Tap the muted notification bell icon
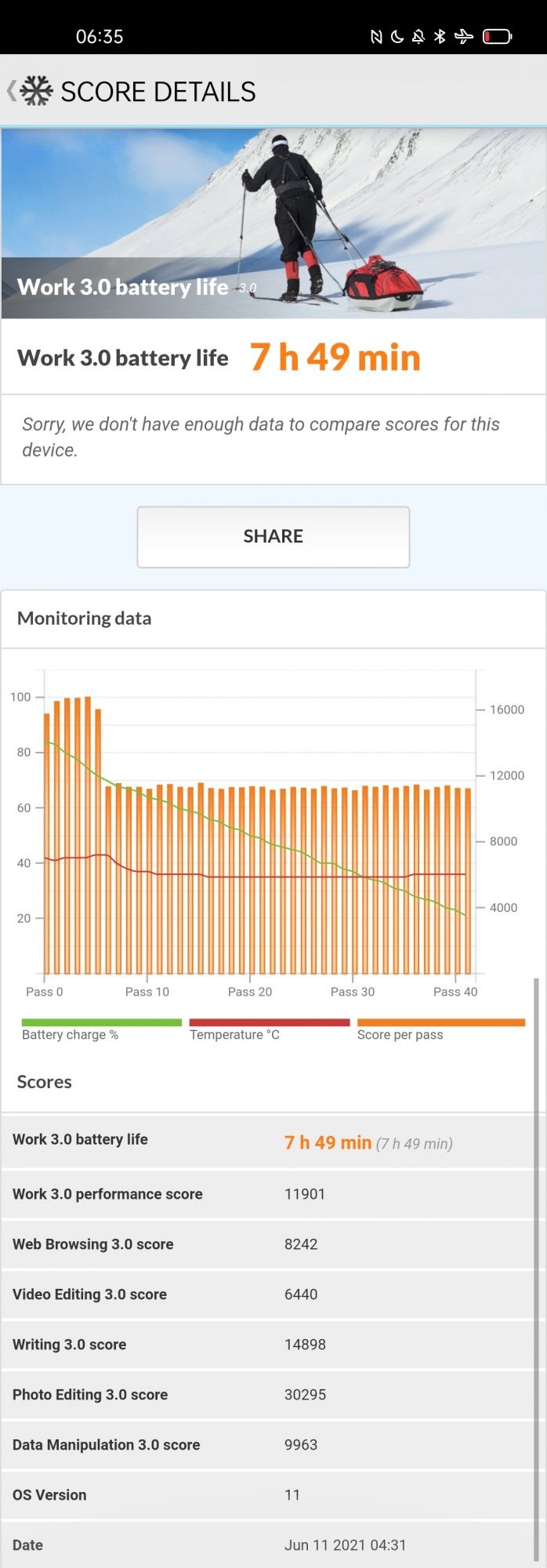The height and width of the screenshot is (1568, 547). click(x=418, y=37)
